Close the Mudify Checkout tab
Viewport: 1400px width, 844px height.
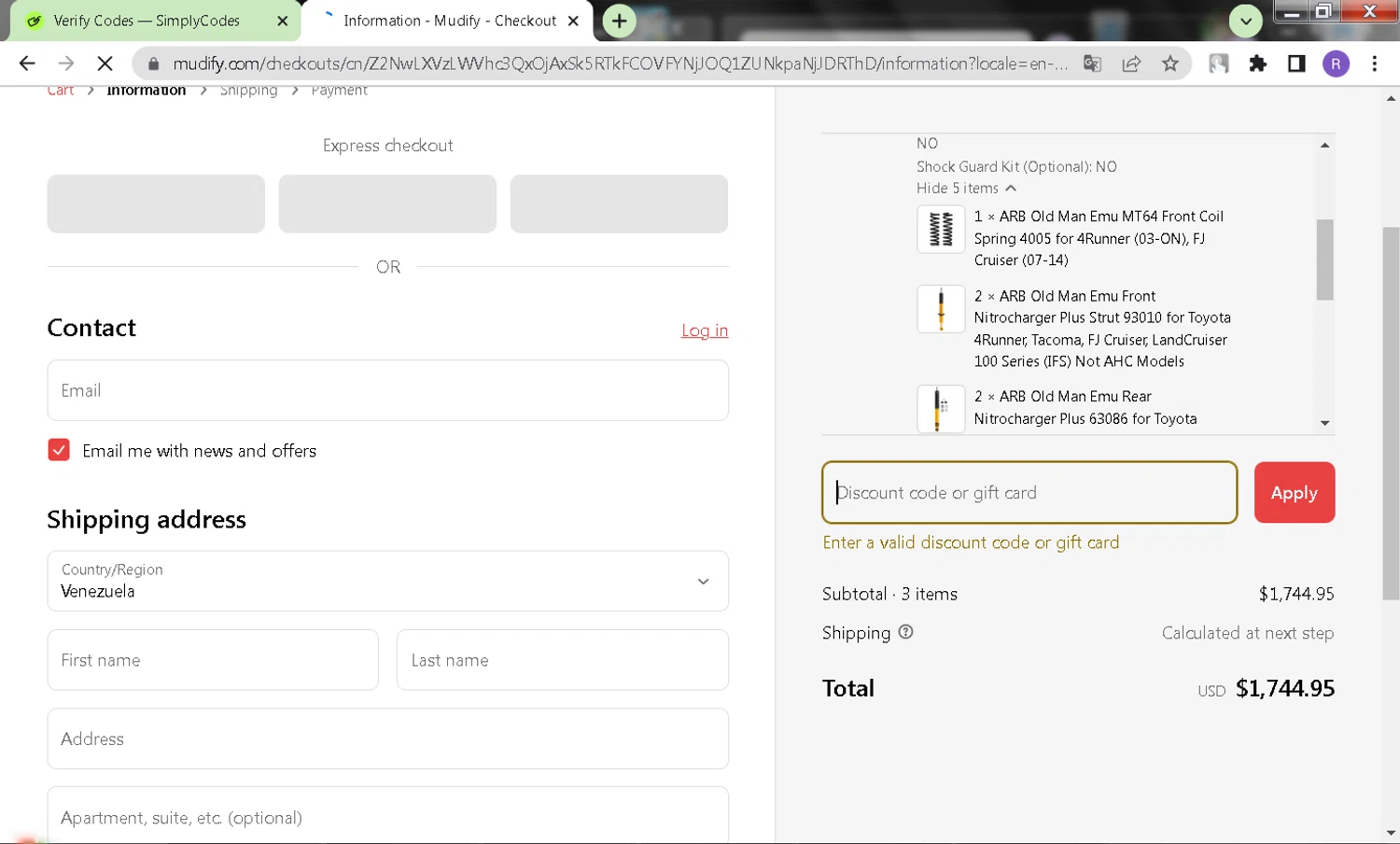click(573, 21)
